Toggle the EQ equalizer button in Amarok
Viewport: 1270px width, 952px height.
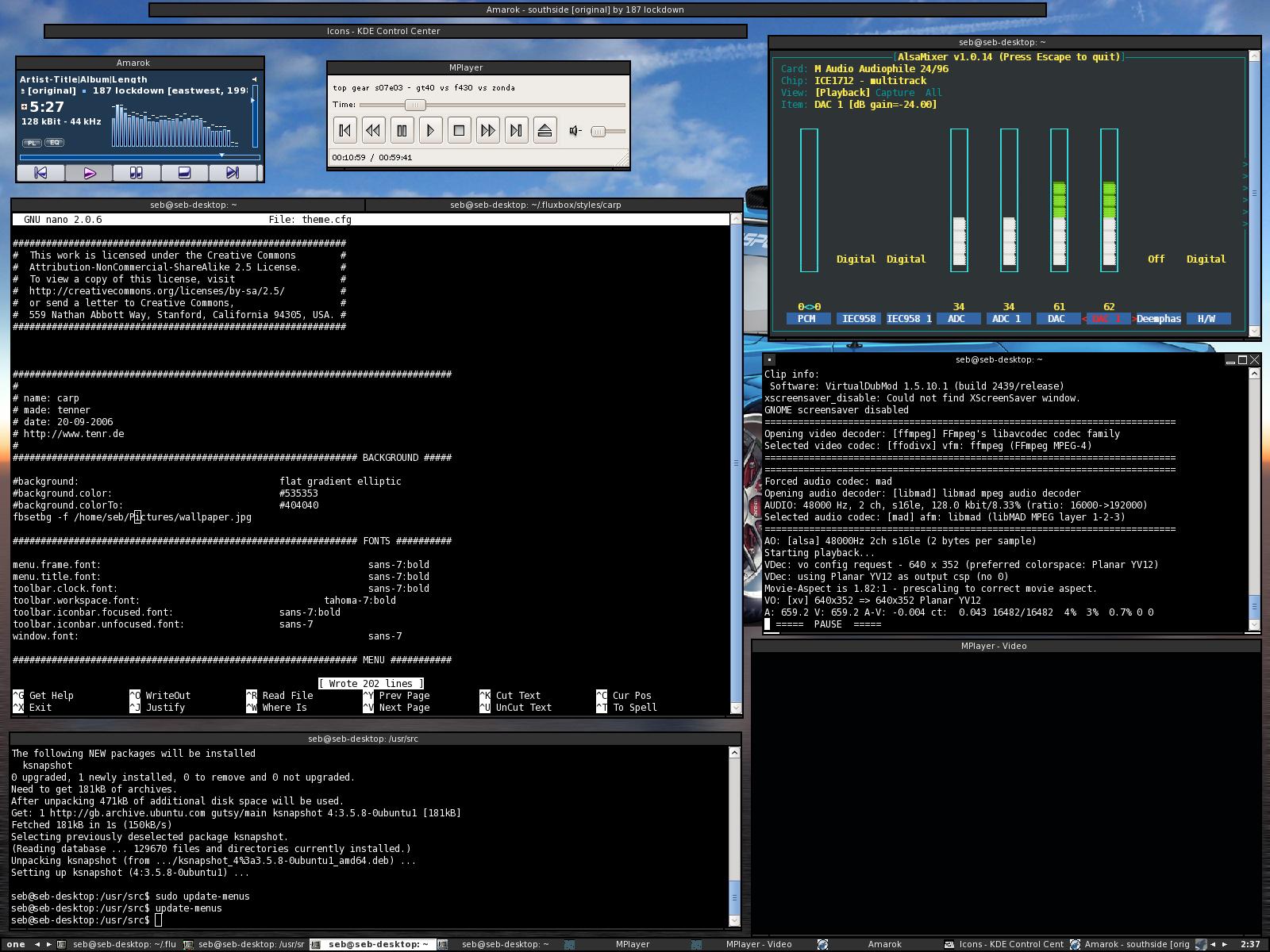coord(54,143)
